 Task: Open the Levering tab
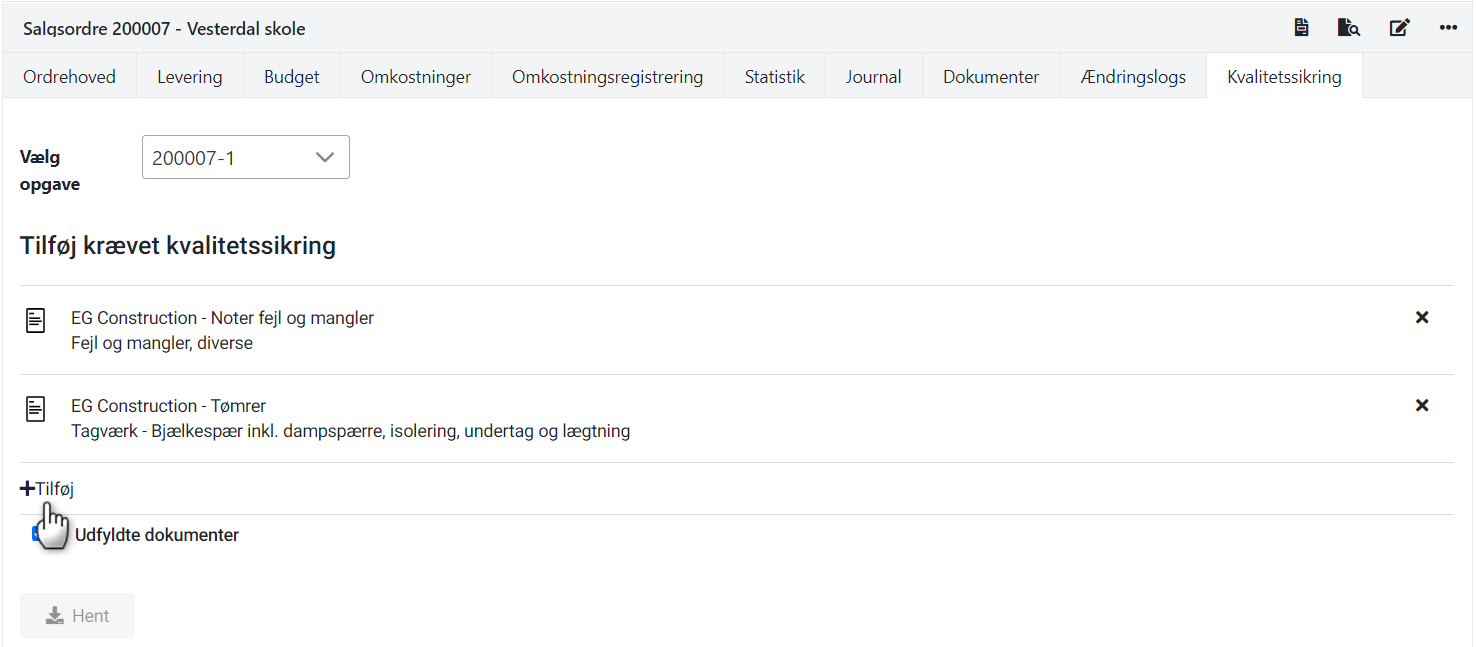tap(189, 77)
